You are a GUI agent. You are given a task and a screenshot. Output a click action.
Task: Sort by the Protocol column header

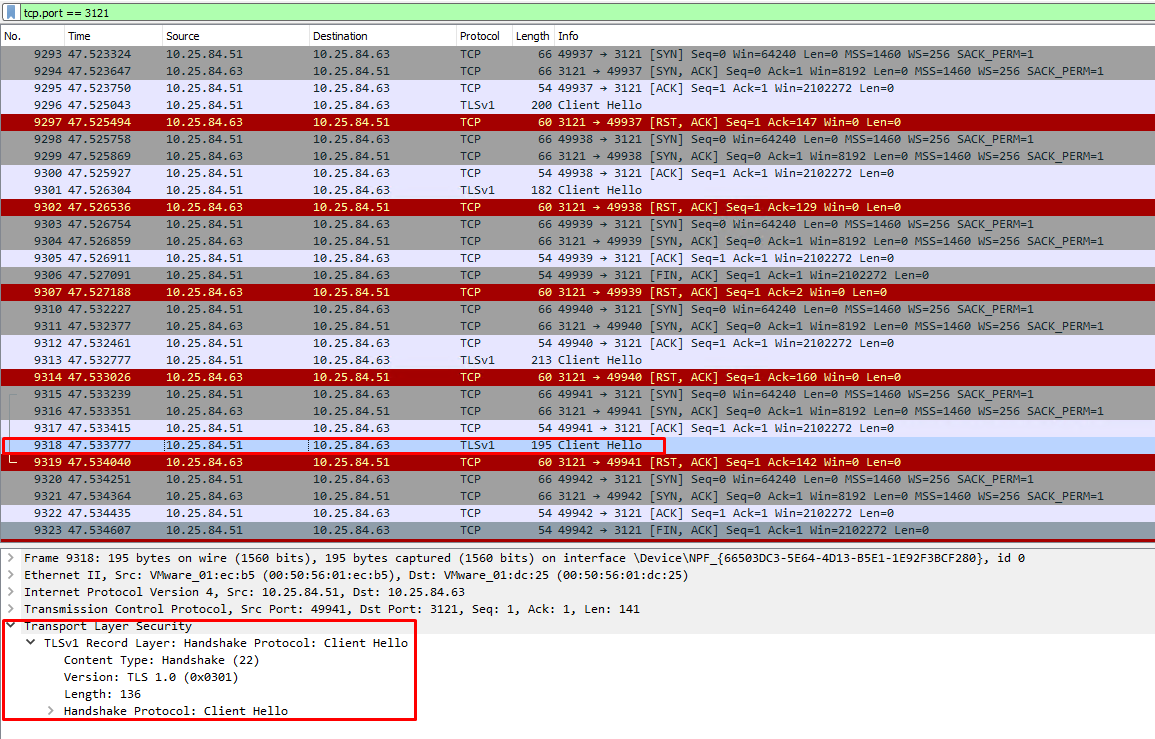tap(483, 36)
